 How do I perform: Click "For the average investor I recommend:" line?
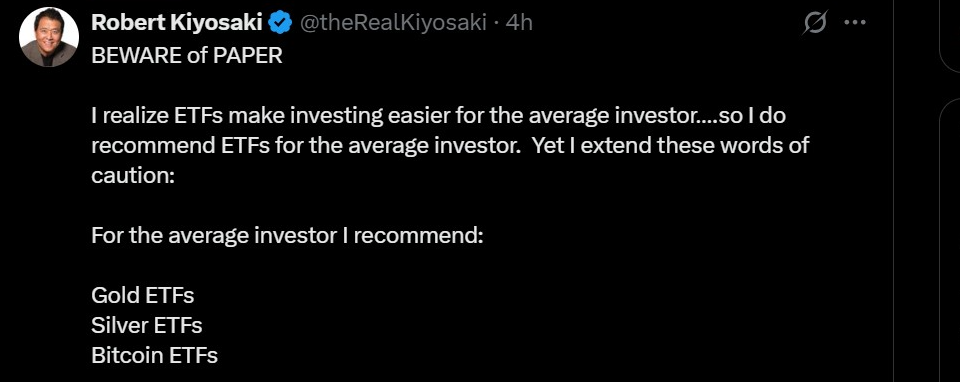[x=287, y=236]
